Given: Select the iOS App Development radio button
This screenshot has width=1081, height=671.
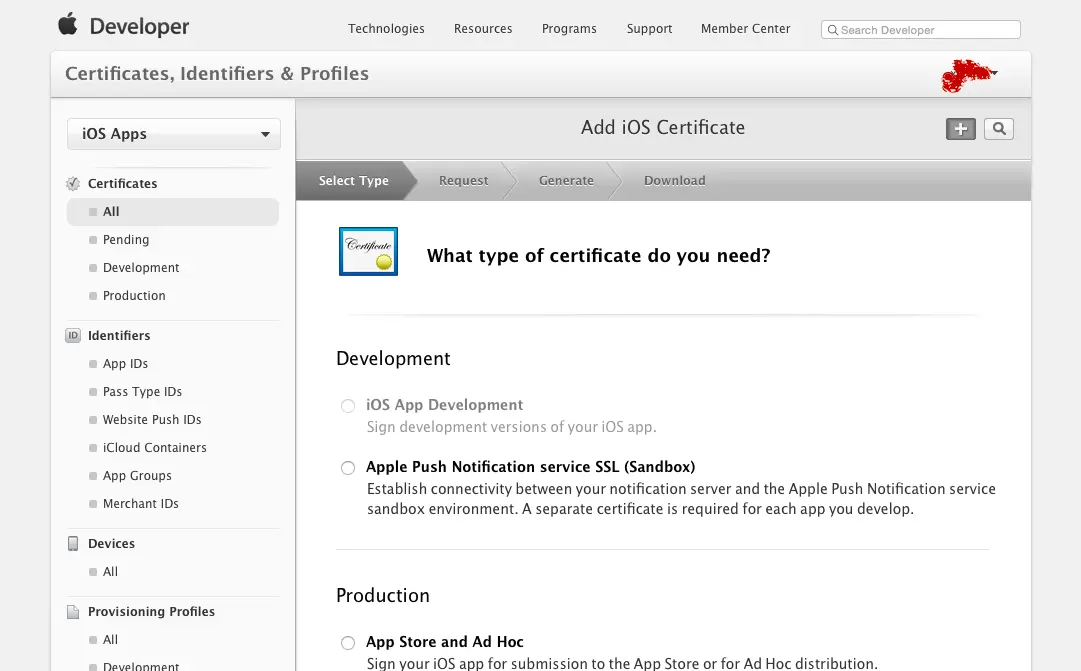Looking at the screenshot, I should coord(348,406).
